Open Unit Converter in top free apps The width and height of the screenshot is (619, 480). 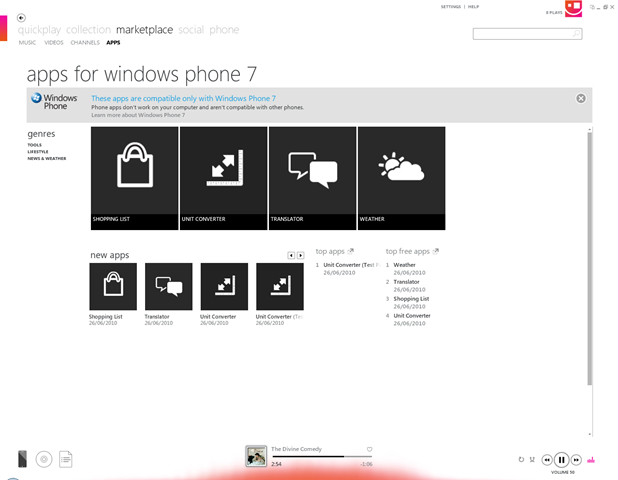click(412, 316)
